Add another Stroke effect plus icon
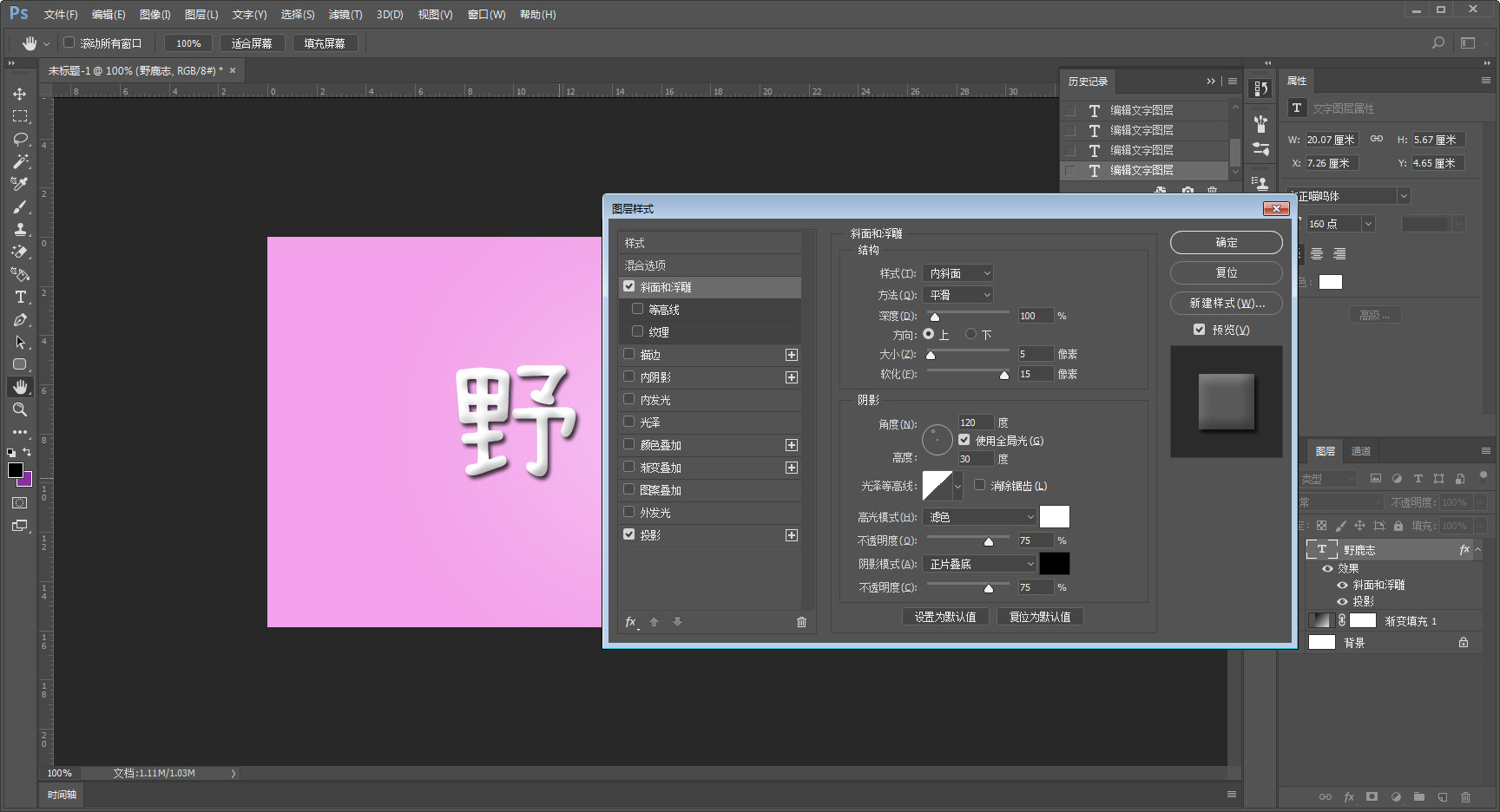 tap(792, 355)
